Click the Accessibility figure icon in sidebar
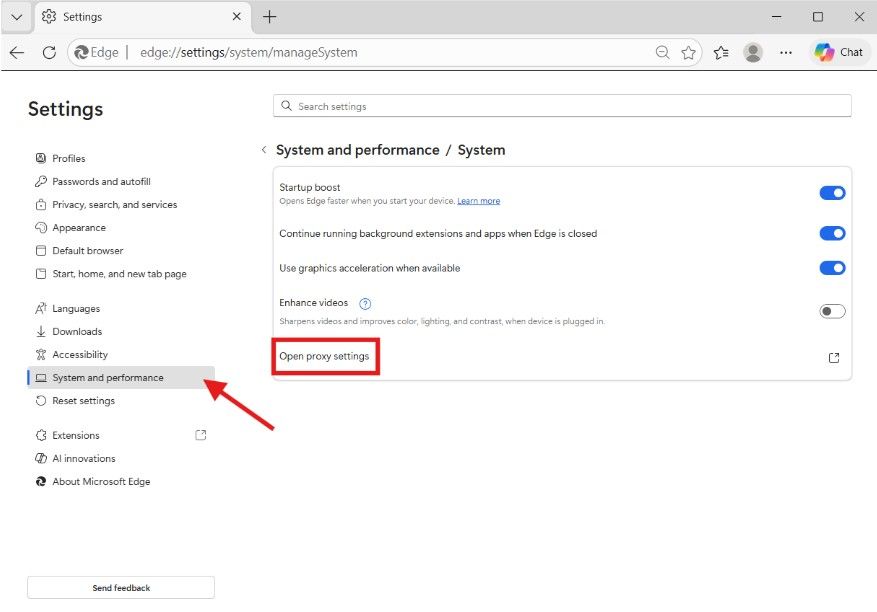This screenshot has width=877, height=612. tap(41, 354)
